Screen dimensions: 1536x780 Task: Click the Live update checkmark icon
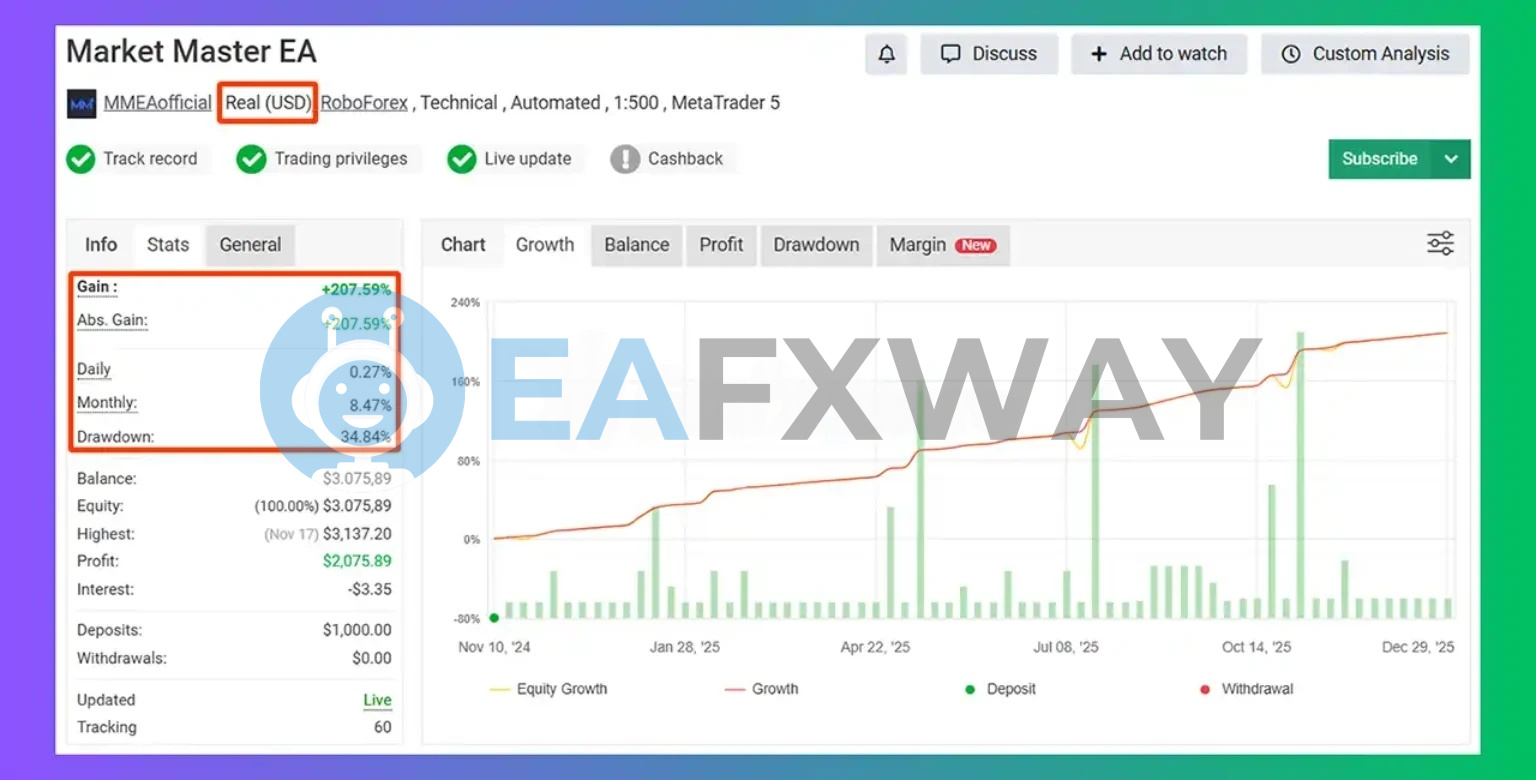pos(461,159)
